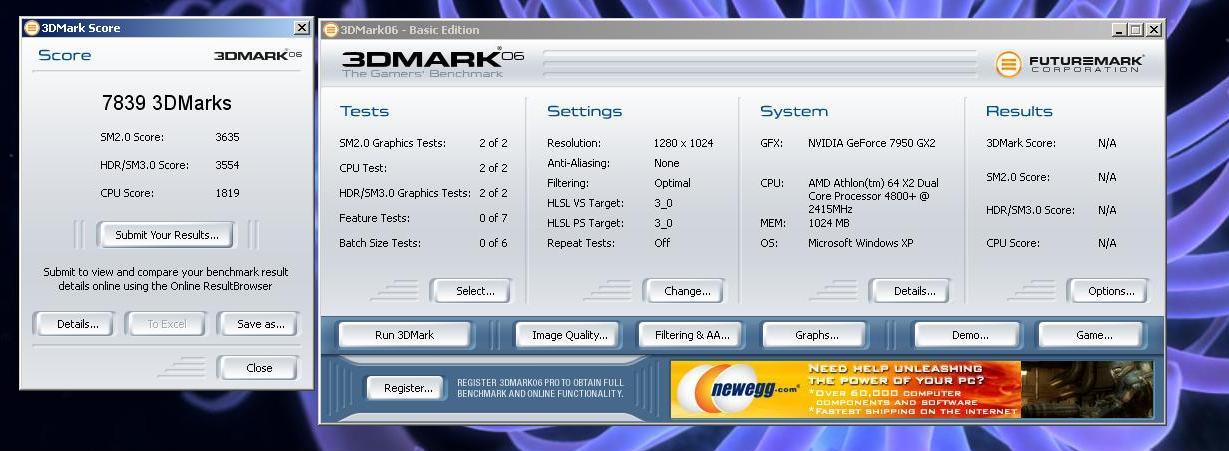Open Image Quality tool

(569, 335)
